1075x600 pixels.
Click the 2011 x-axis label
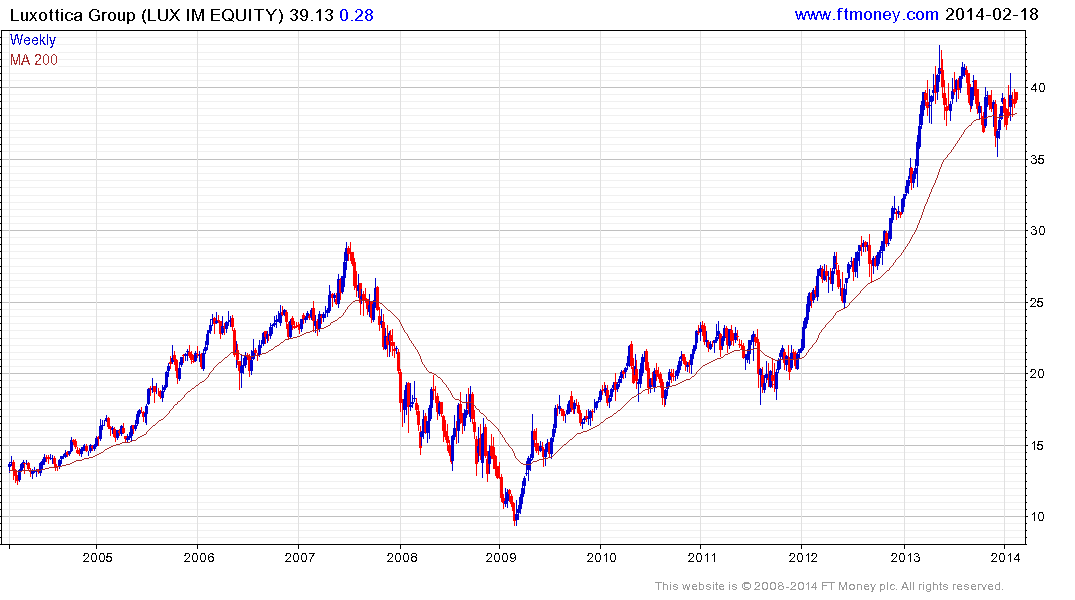point(701,557)
